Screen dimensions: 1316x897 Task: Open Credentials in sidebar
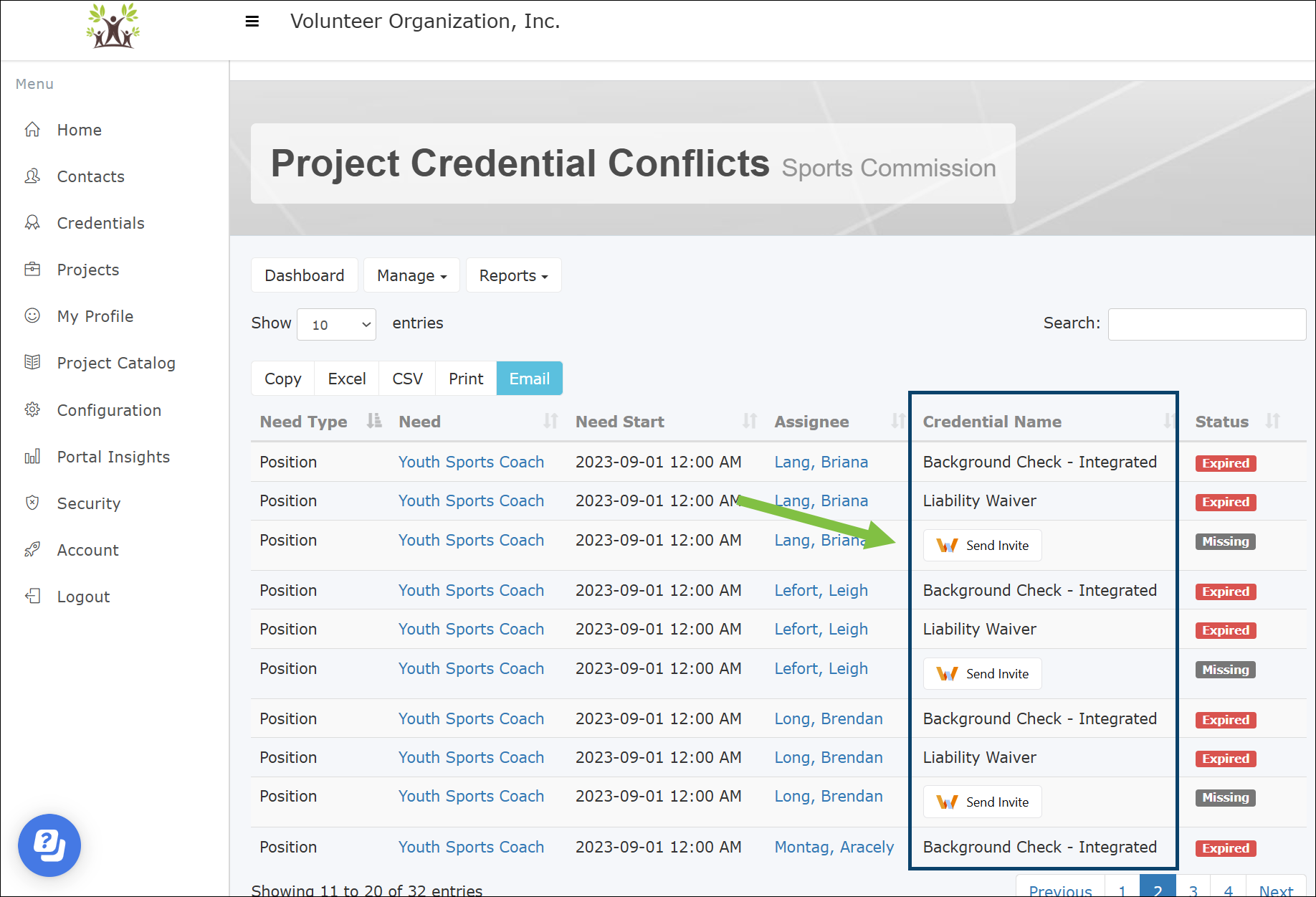click(x=101, y=223)
